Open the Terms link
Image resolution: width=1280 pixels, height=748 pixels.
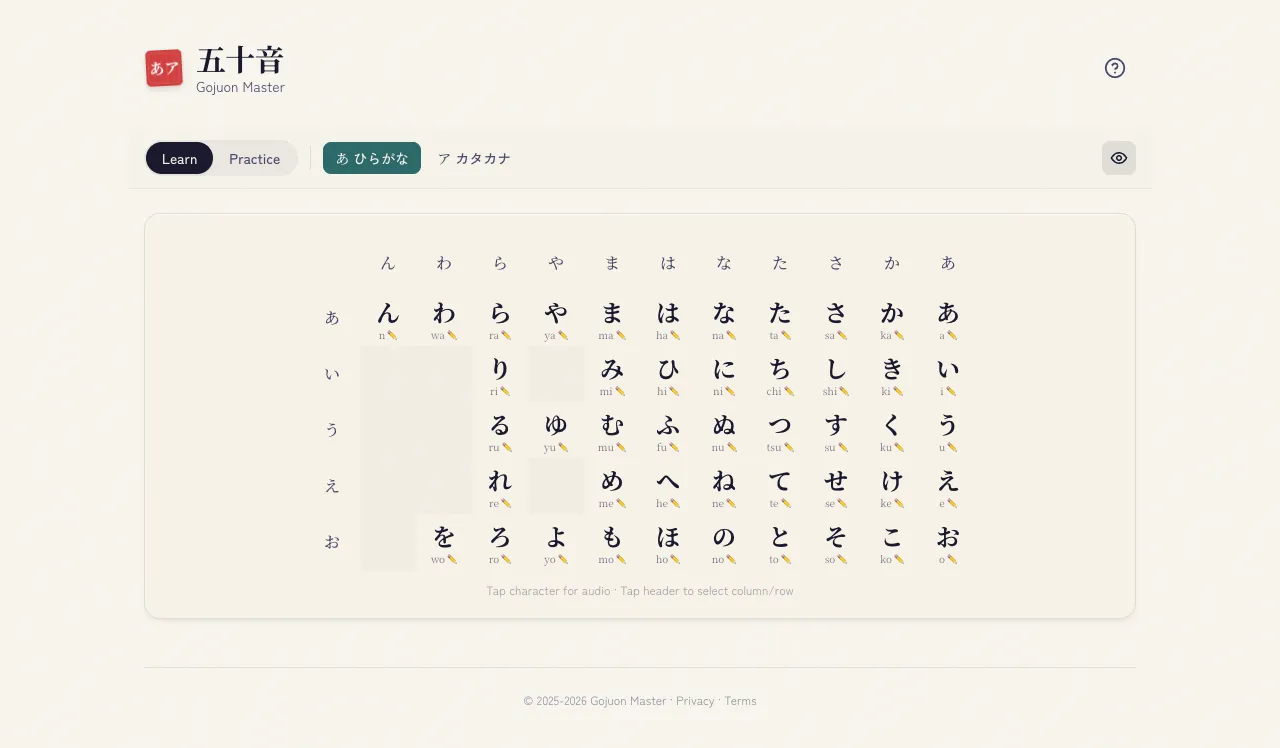(740, 700)
